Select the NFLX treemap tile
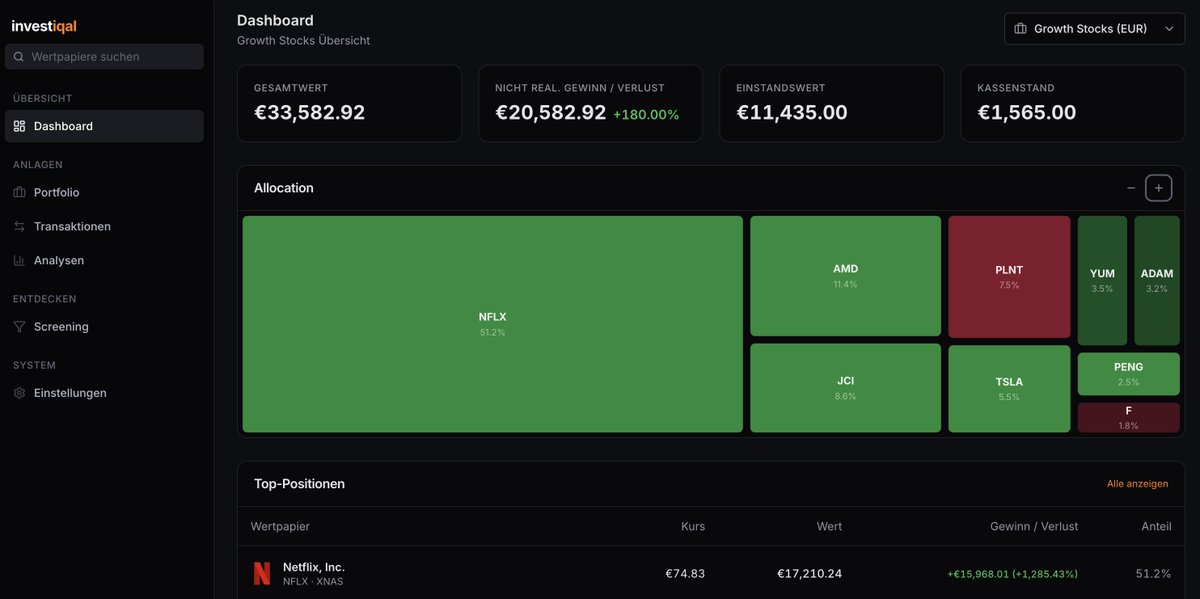The height and width of the screenshot is (599, 1200). (x=492, y=324)
